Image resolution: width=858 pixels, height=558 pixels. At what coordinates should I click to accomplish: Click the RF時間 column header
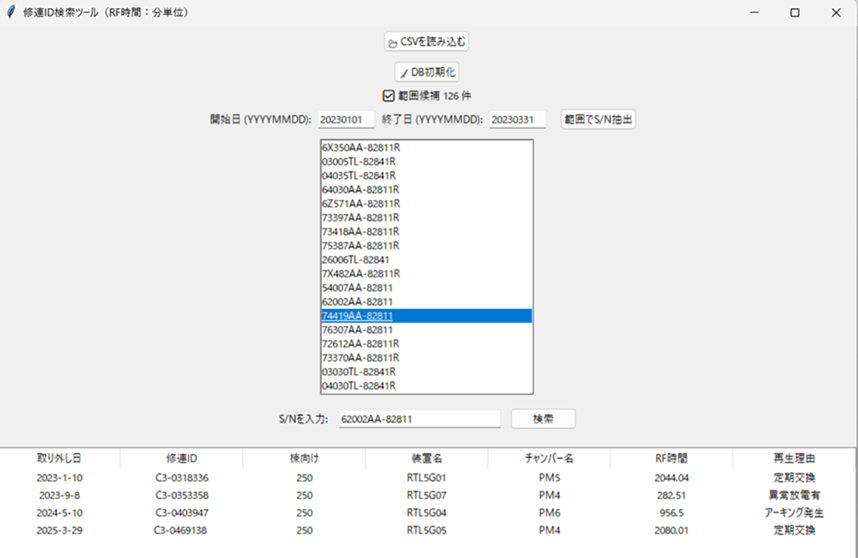(x=670, y=458)
